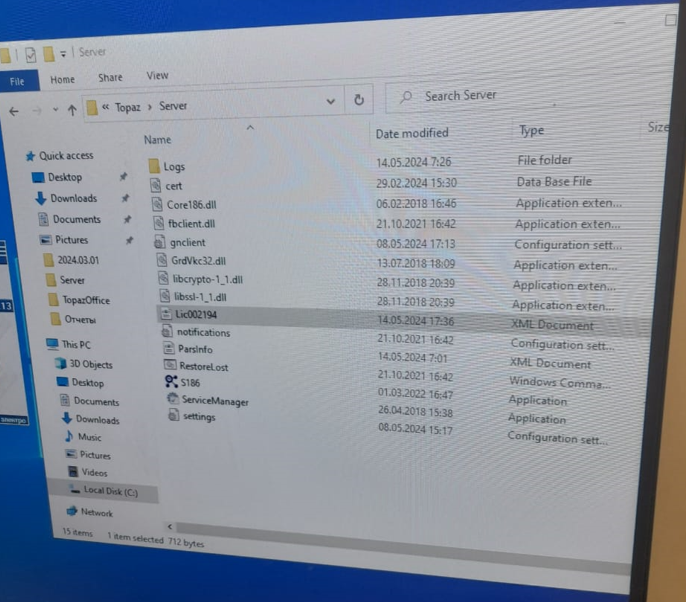Image resolution: width=686 pixels, height=602 pixels.
Task: Click Server in the address breadcrumb
Action: tap(173, 106)
